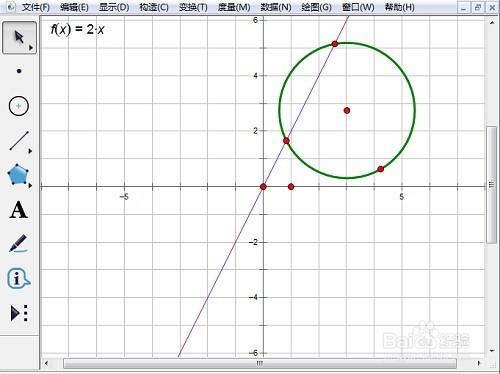500x374 pixels.
Task: Click the vertical scrollbar thumb
Action: (491, 185)
